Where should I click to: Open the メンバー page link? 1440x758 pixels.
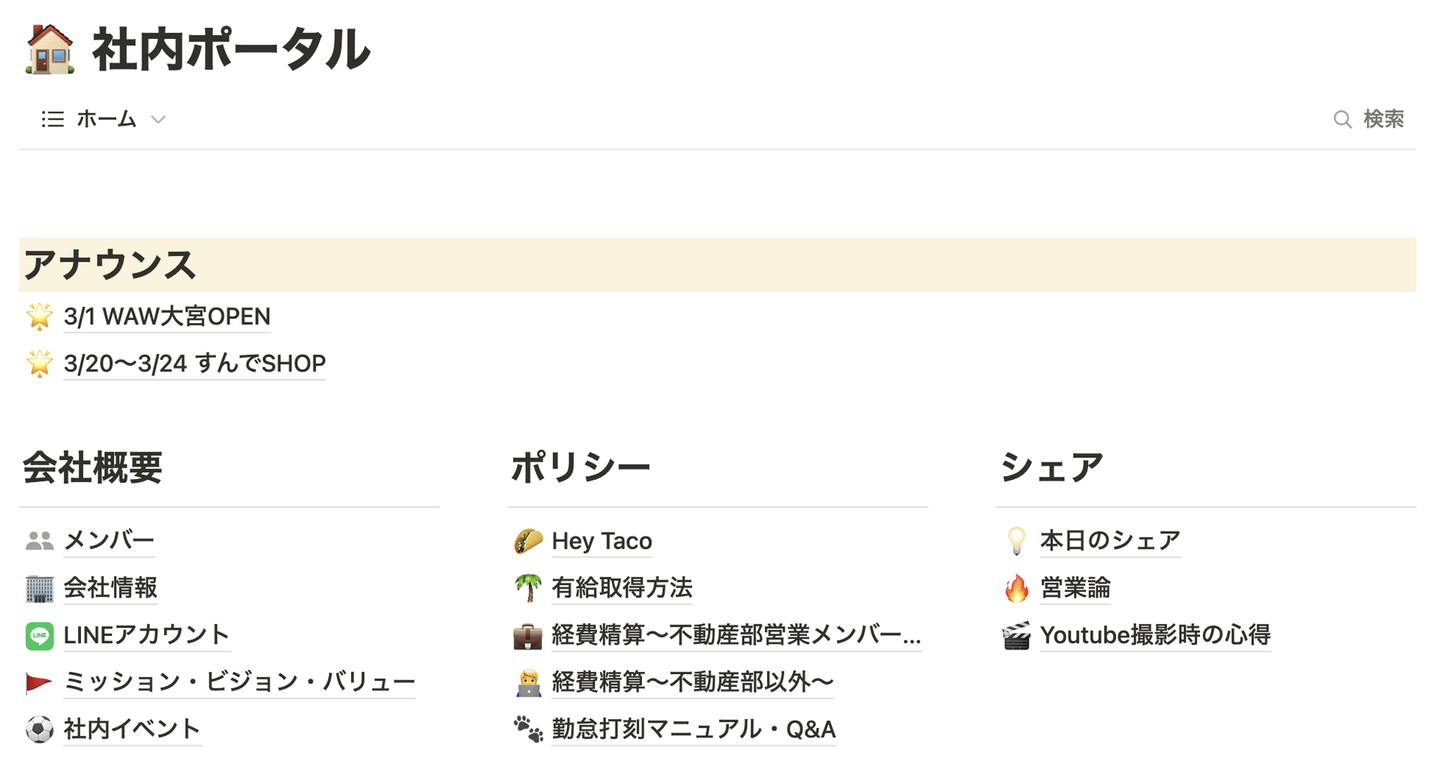(109, 541)
